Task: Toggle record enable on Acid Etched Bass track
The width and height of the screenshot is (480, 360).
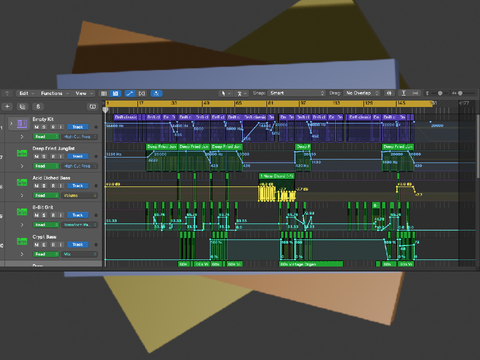Action: [53, 186]
